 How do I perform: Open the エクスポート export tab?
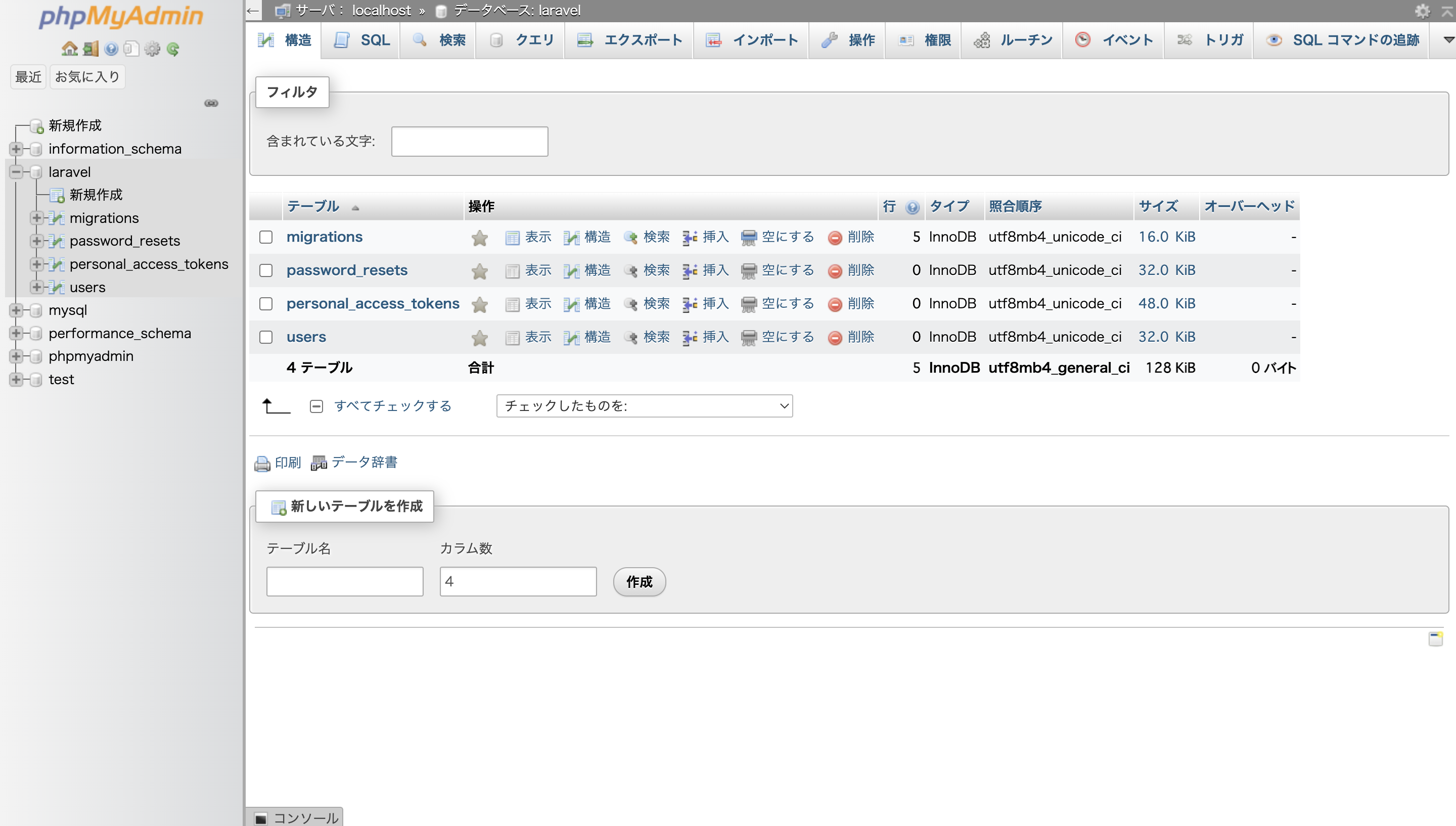629,40
